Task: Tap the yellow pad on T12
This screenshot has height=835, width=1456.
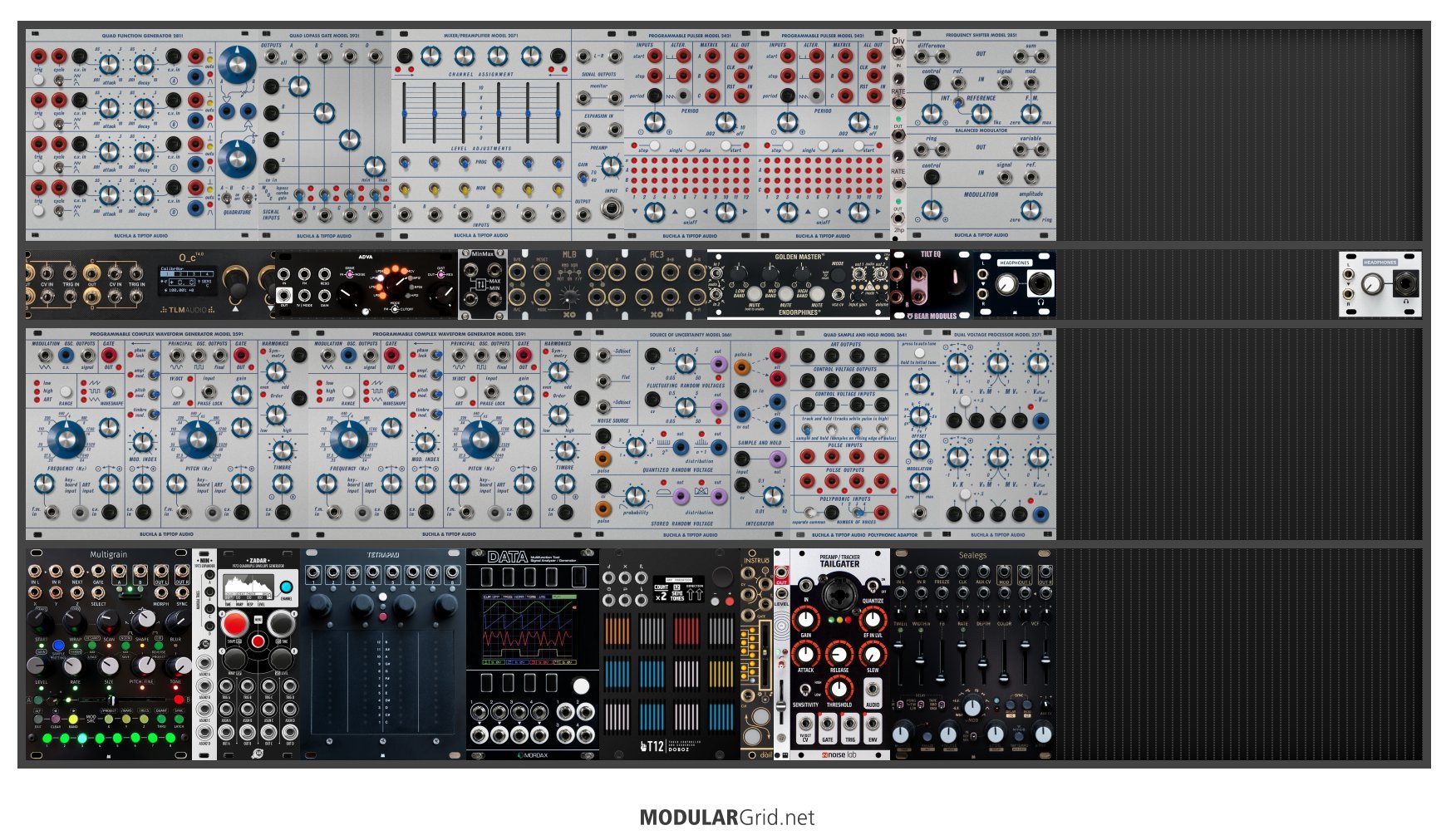Action: pyautogui.click(x=721, y=675)
